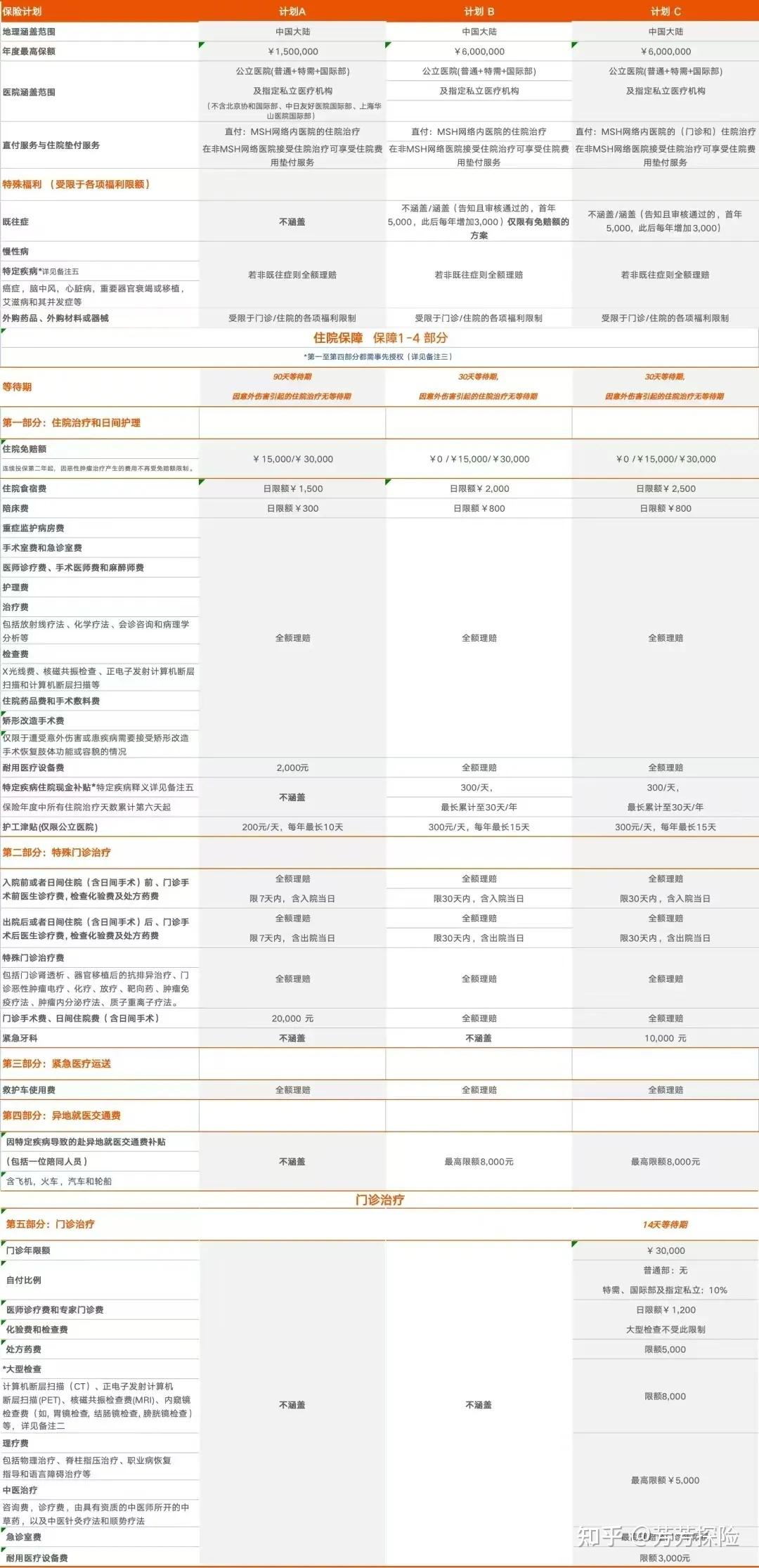Viewport: 759px width, 1568px height.
Task: Select the ¥1,500,000 value under 计划A
Action: (292, 51)
